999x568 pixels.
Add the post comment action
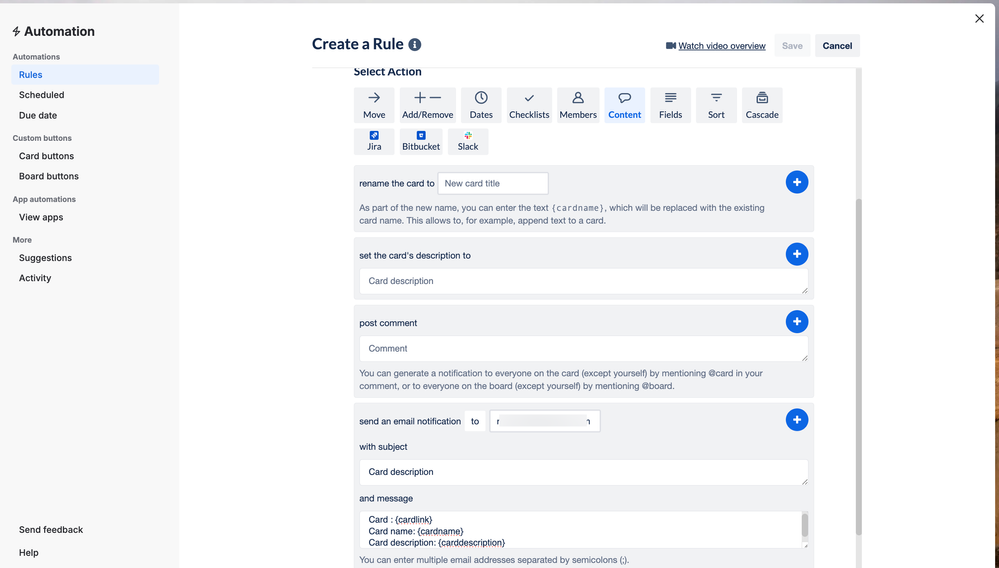796,322
